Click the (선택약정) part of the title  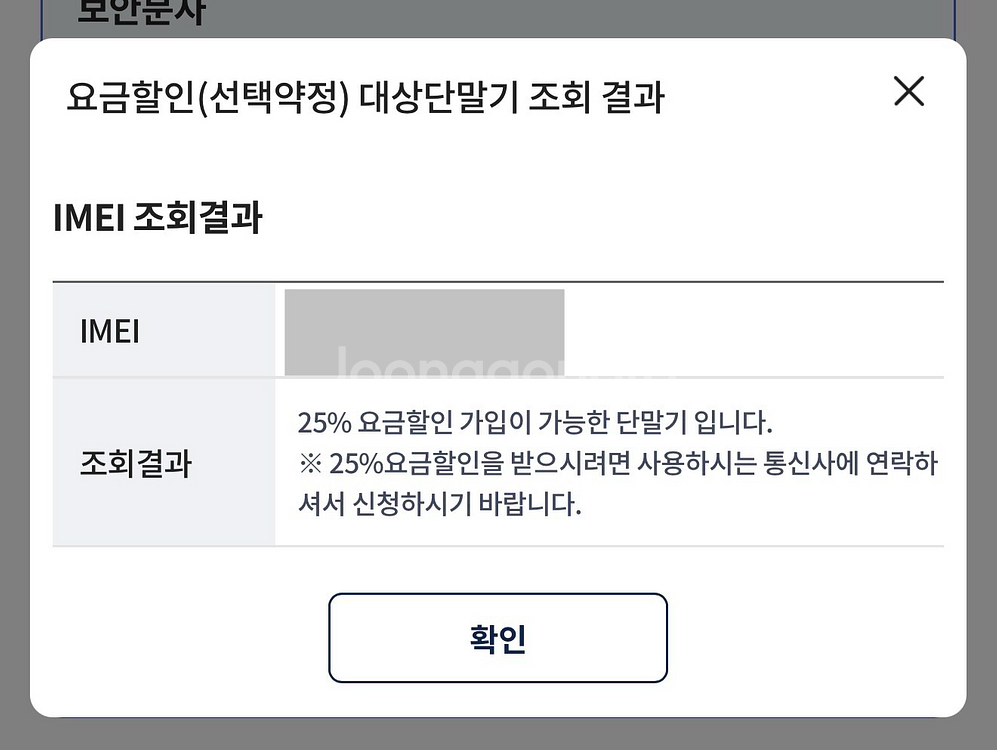[271, 98]
